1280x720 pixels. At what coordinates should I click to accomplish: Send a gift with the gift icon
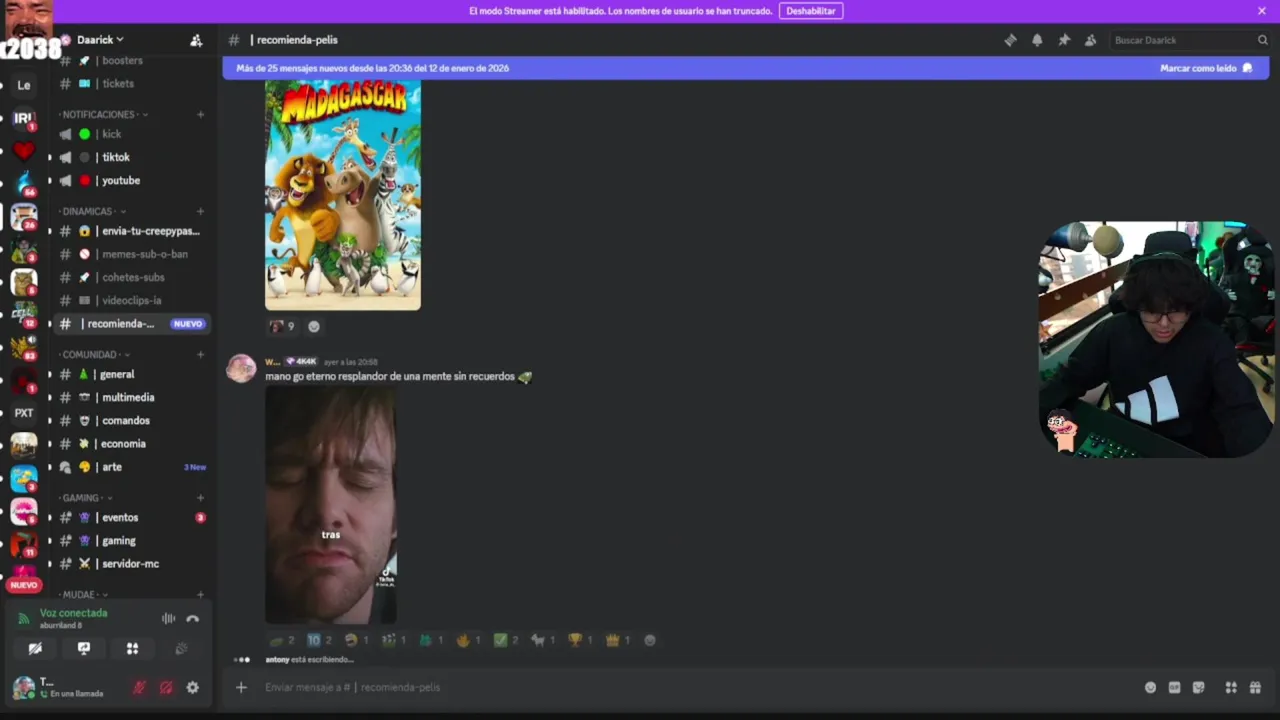[x=1255, y=687]
